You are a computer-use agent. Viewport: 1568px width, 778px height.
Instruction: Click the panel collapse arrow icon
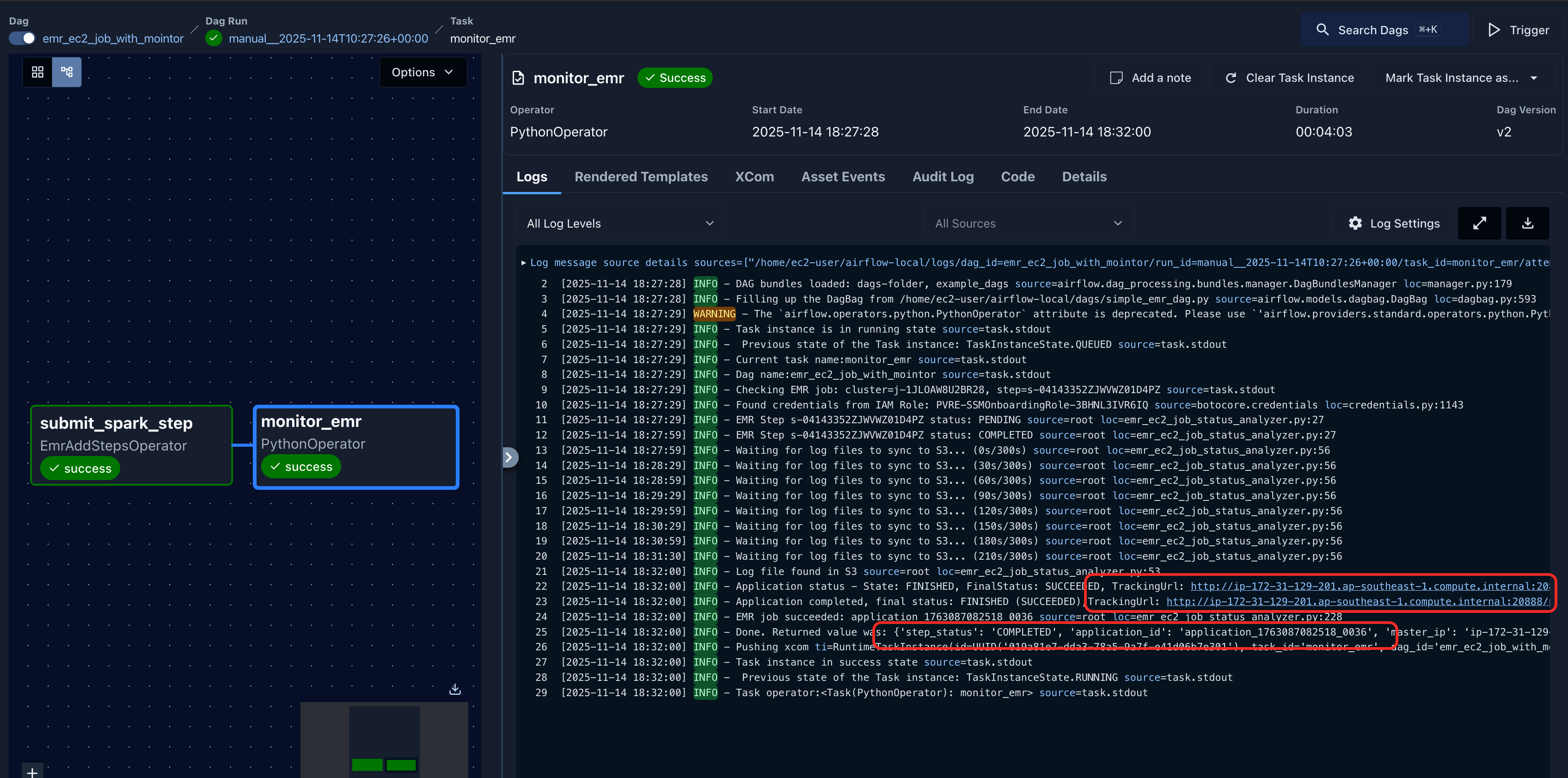pos(509,457)
